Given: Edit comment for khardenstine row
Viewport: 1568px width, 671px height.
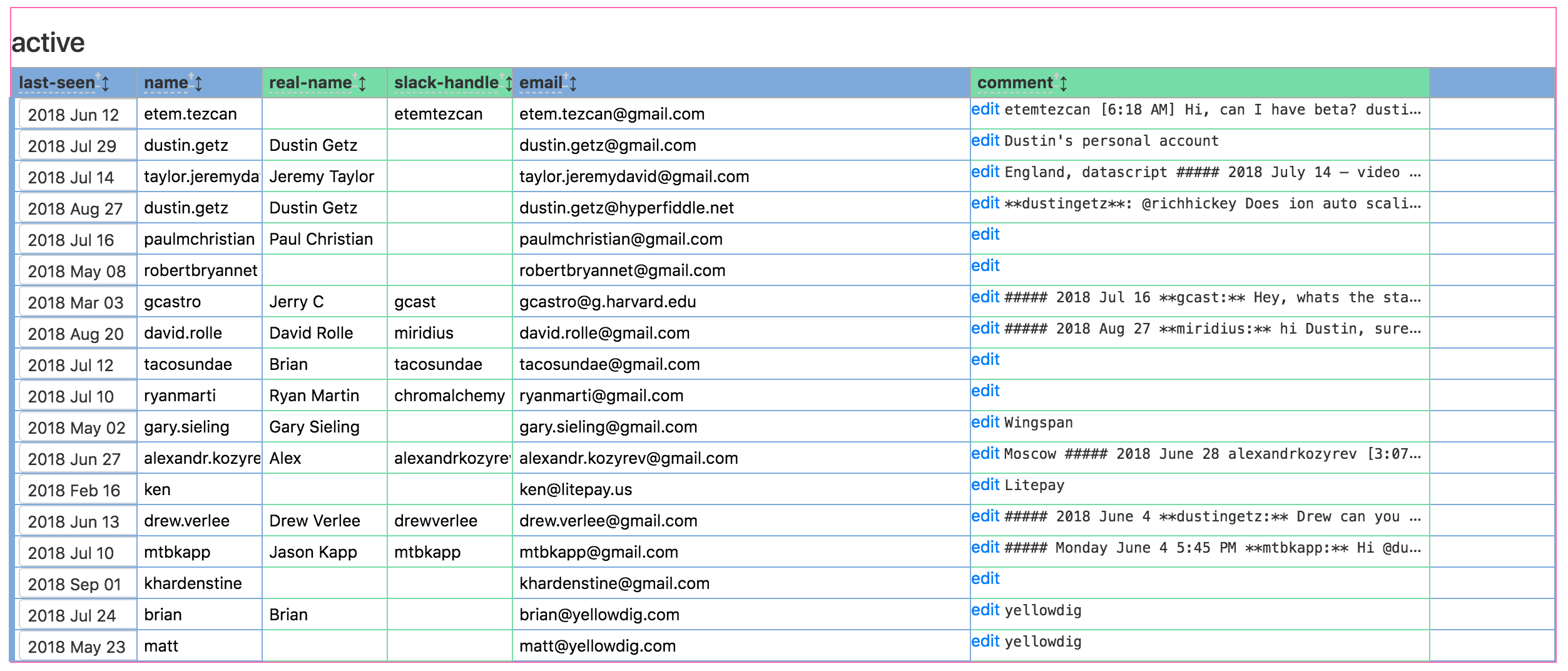Looking at the screenshot, I should [985, 579].
